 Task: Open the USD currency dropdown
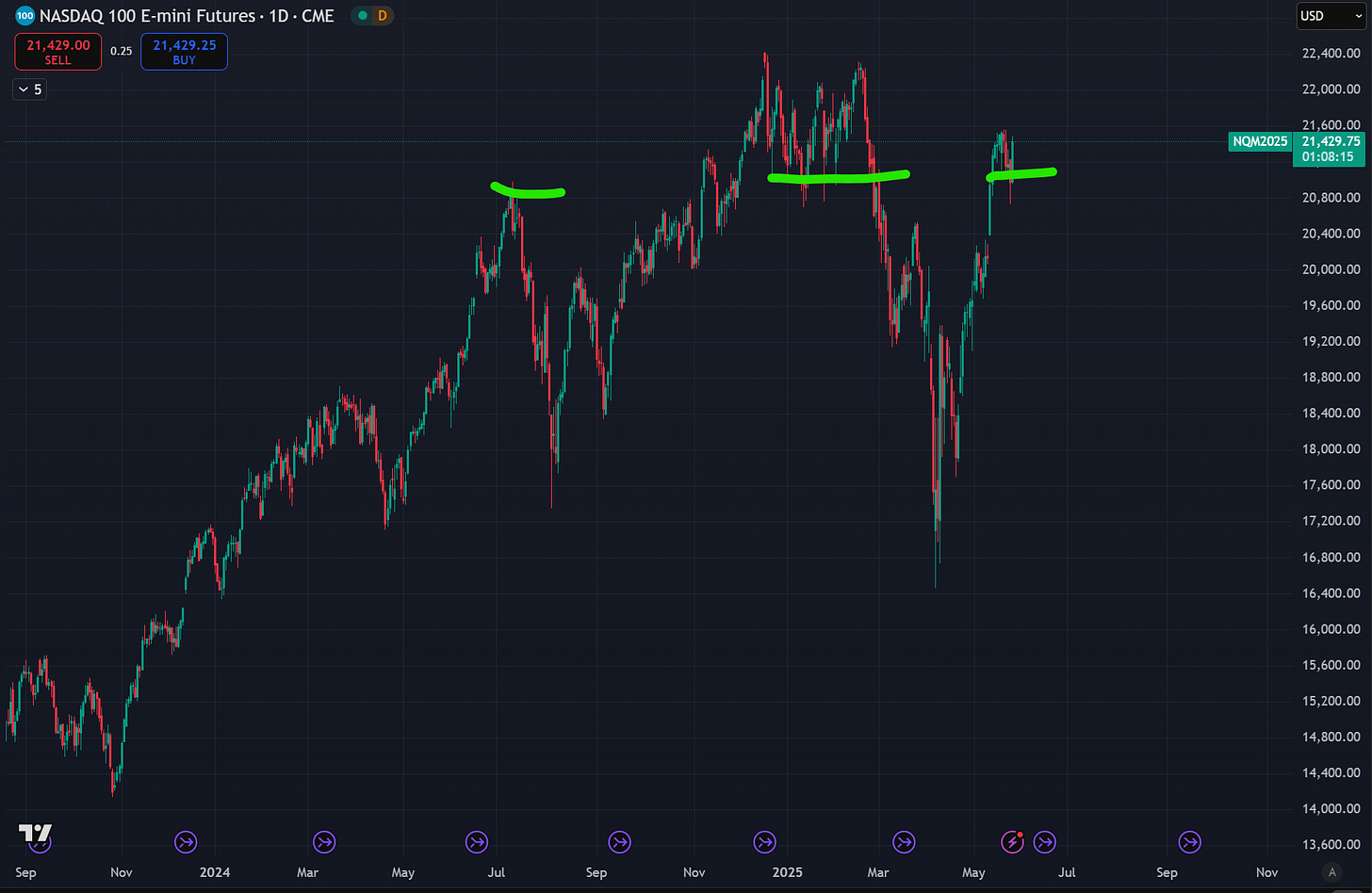tap(1330, 16)
